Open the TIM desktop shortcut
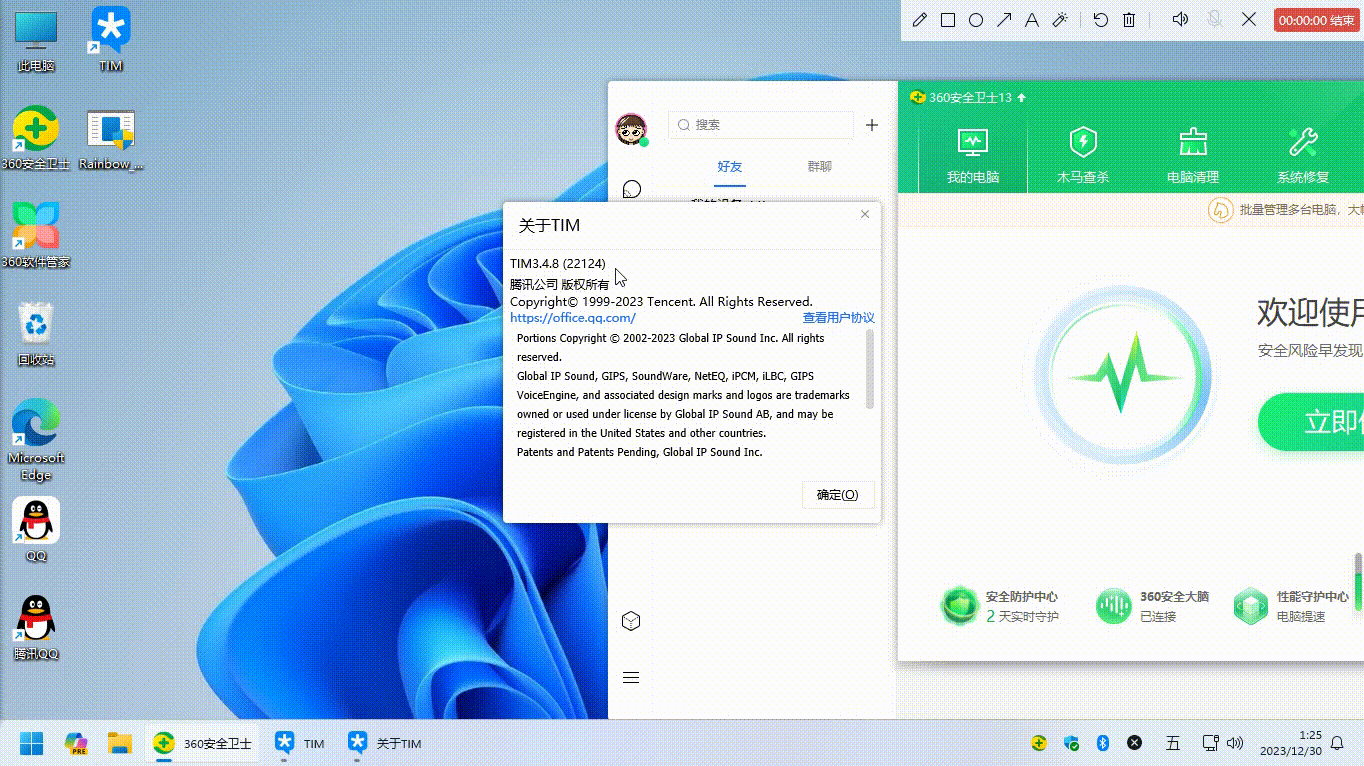1364x766 pixels. [x=110, y=40]
